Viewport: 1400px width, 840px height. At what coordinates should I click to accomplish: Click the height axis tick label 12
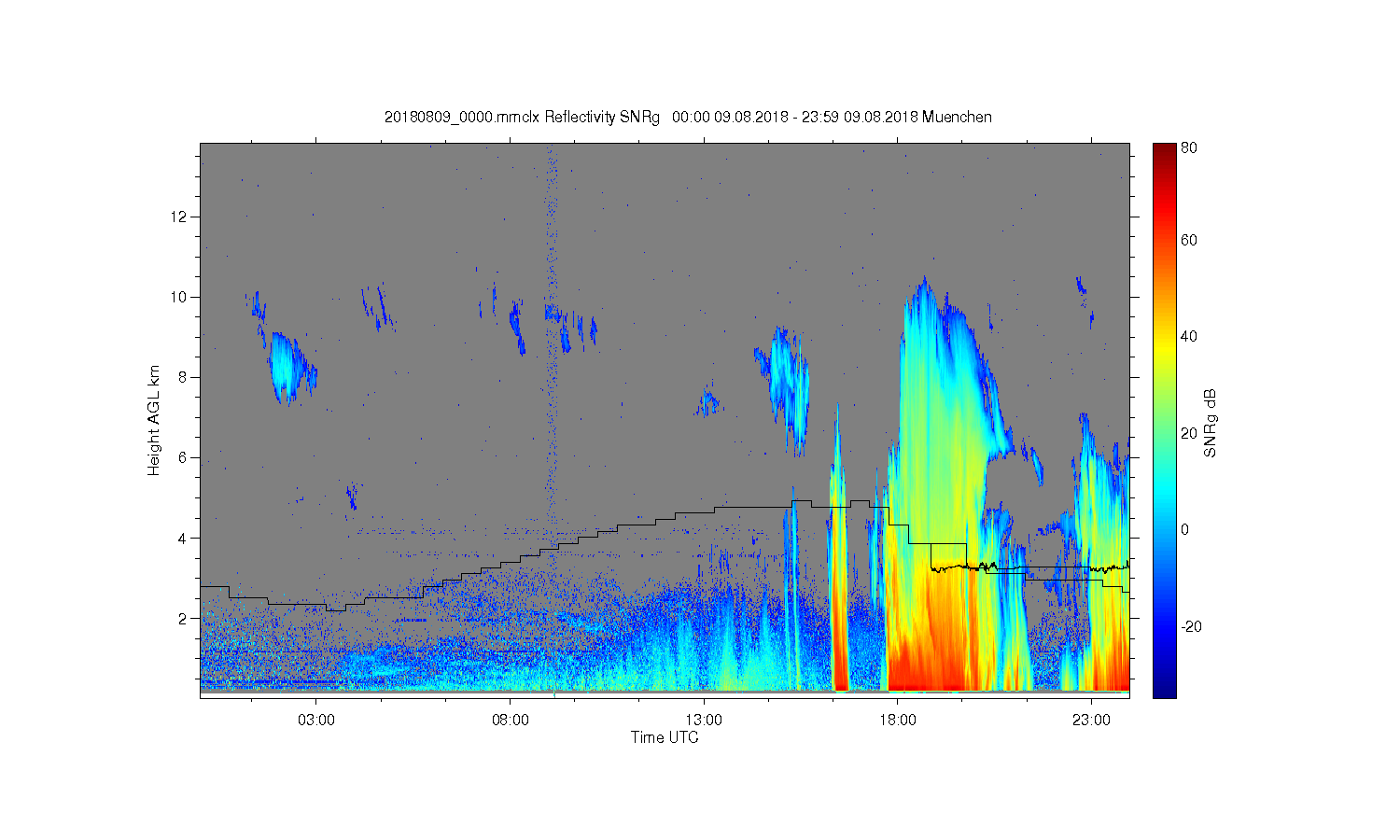click(181, 217)
